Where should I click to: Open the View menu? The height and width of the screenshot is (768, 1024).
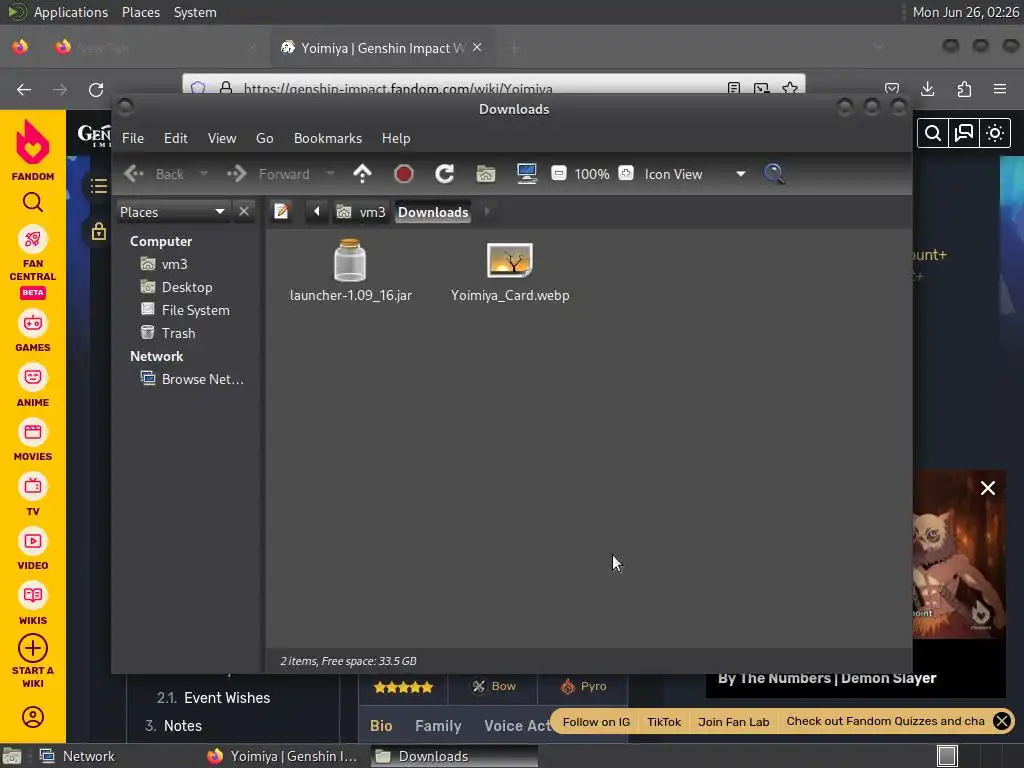(222, 138)
